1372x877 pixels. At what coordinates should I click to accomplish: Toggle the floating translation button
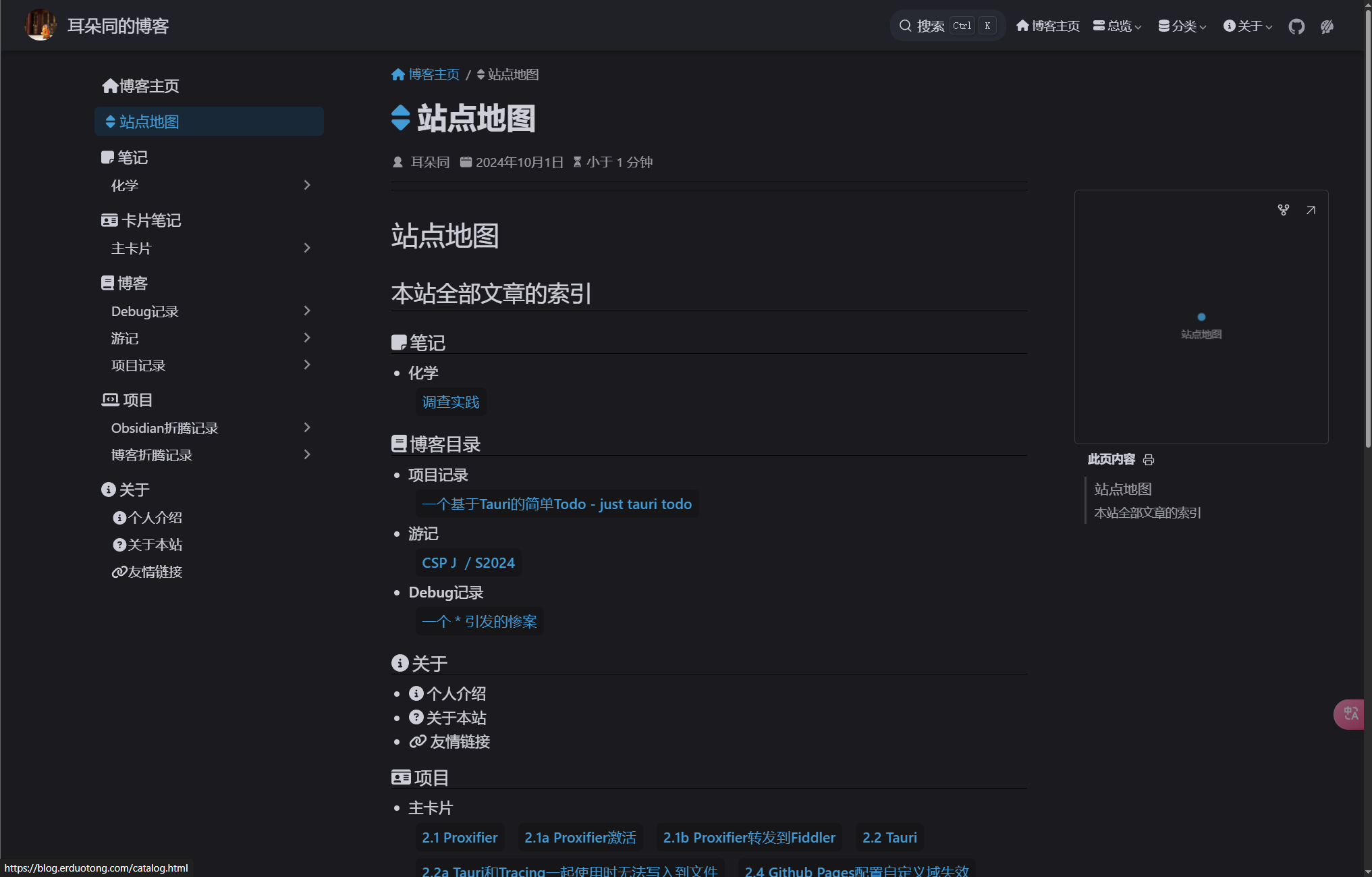1349,714
